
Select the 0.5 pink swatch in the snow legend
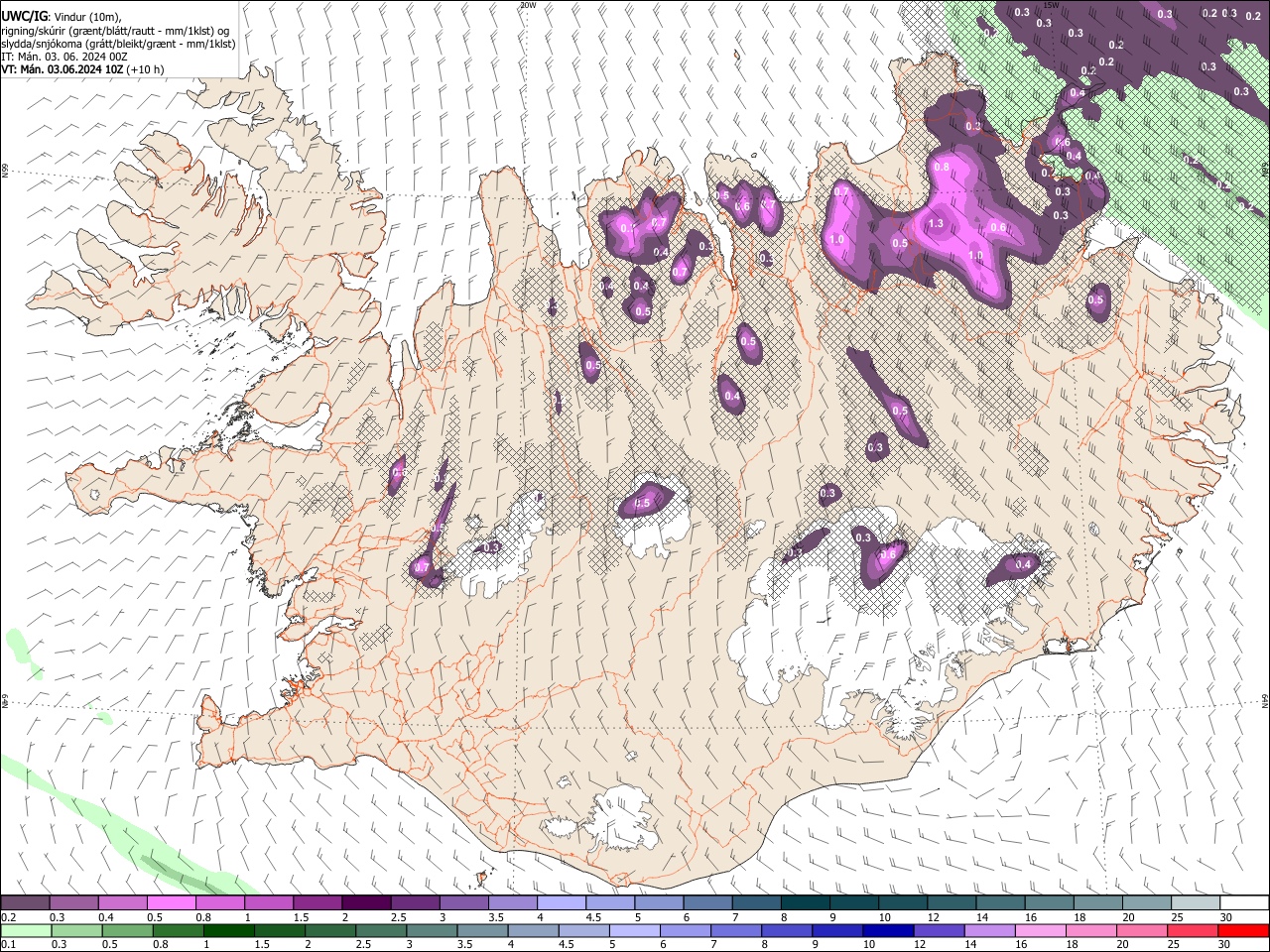pos(171,902)
